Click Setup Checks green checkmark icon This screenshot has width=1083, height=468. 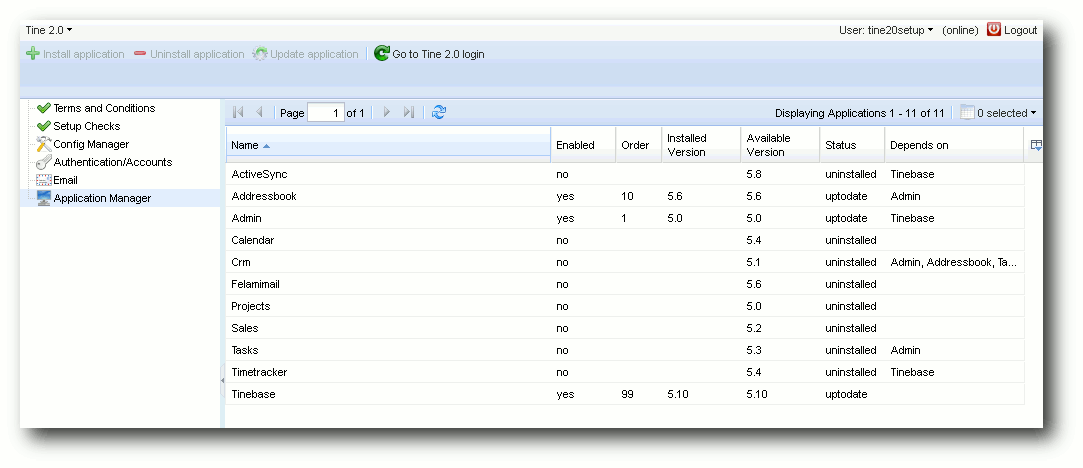click(x=44, y=126)
